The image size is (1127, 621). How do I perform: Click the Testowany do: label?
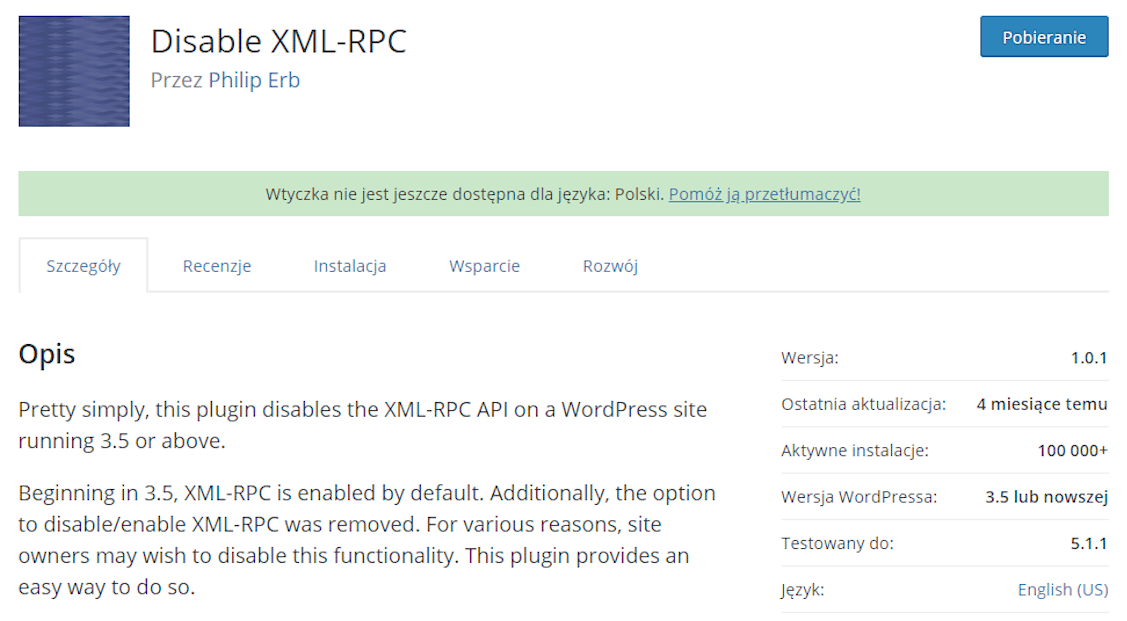[x=837, y=543]
